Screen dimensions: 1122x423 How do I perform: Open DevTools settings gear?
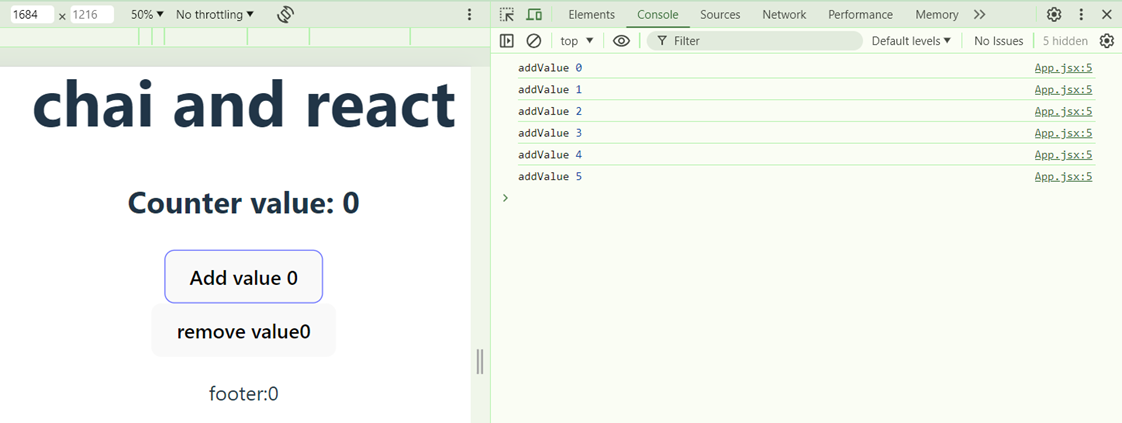click(x=1054, y=14)
